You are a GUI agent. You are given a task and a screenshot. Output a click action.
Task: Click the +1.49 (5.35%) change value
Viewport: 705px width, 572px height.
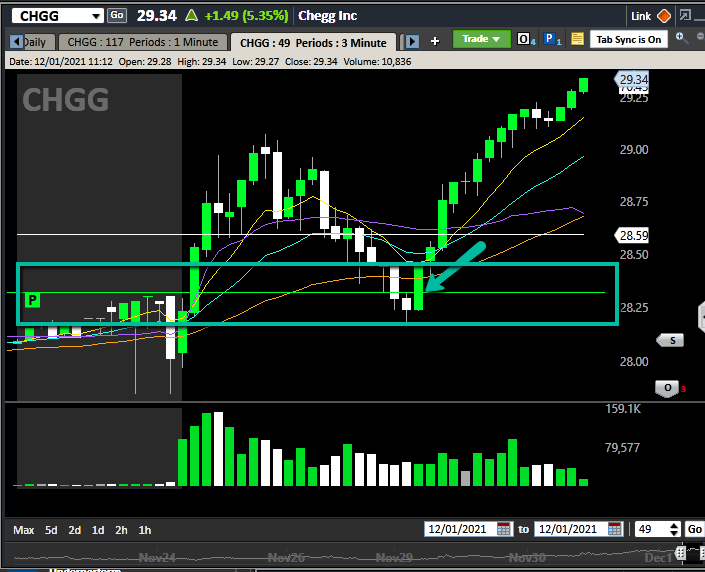click(246, 16)
